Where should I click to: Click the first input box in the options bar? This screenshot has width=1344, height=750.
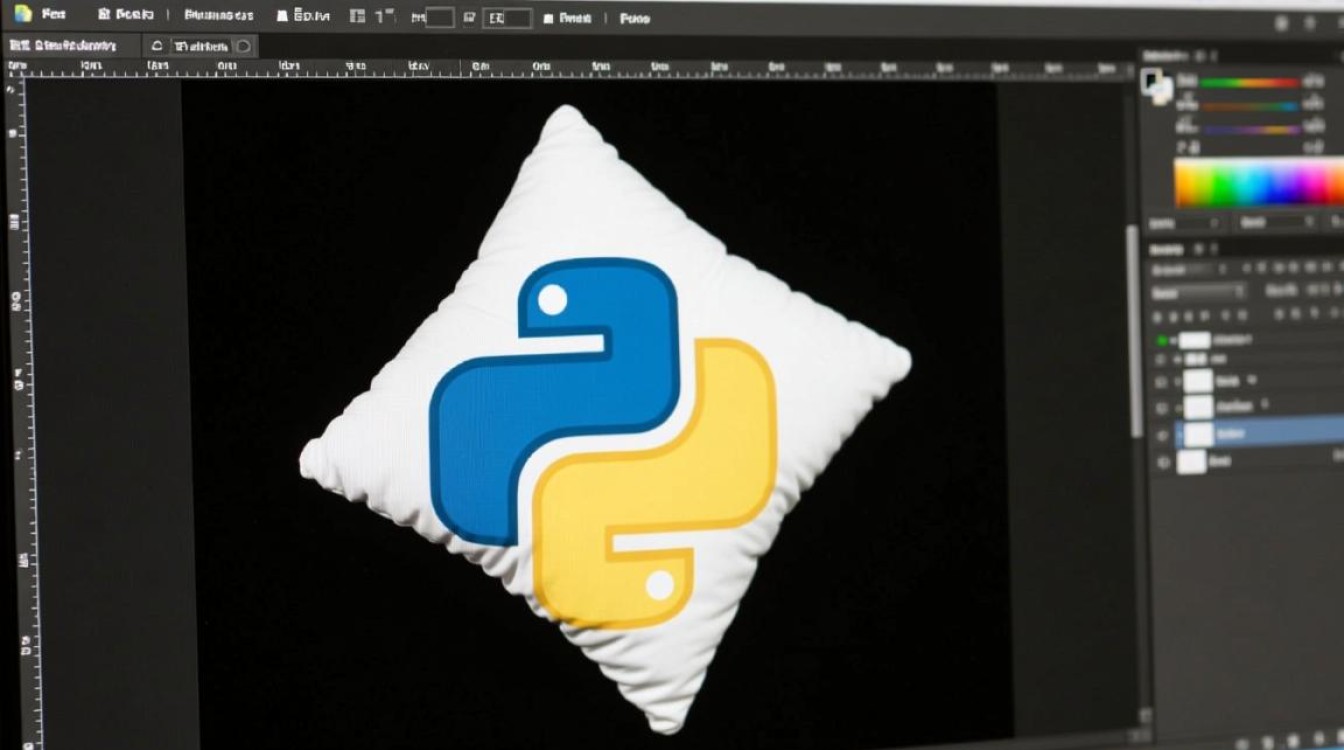click(x=439, y=18)
